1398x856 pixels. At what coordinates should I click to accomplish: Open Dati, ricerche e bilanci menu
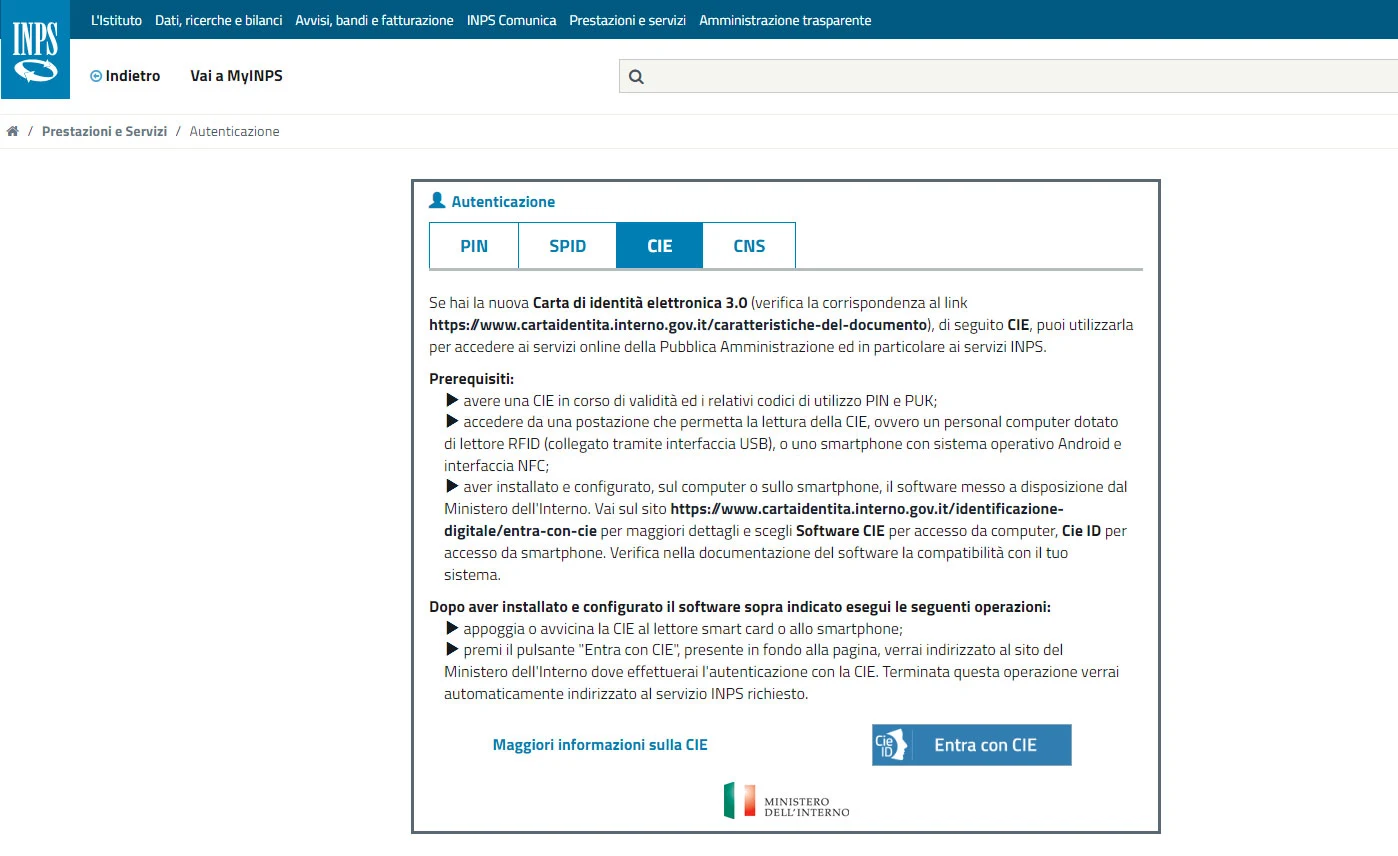pos(219,20)
